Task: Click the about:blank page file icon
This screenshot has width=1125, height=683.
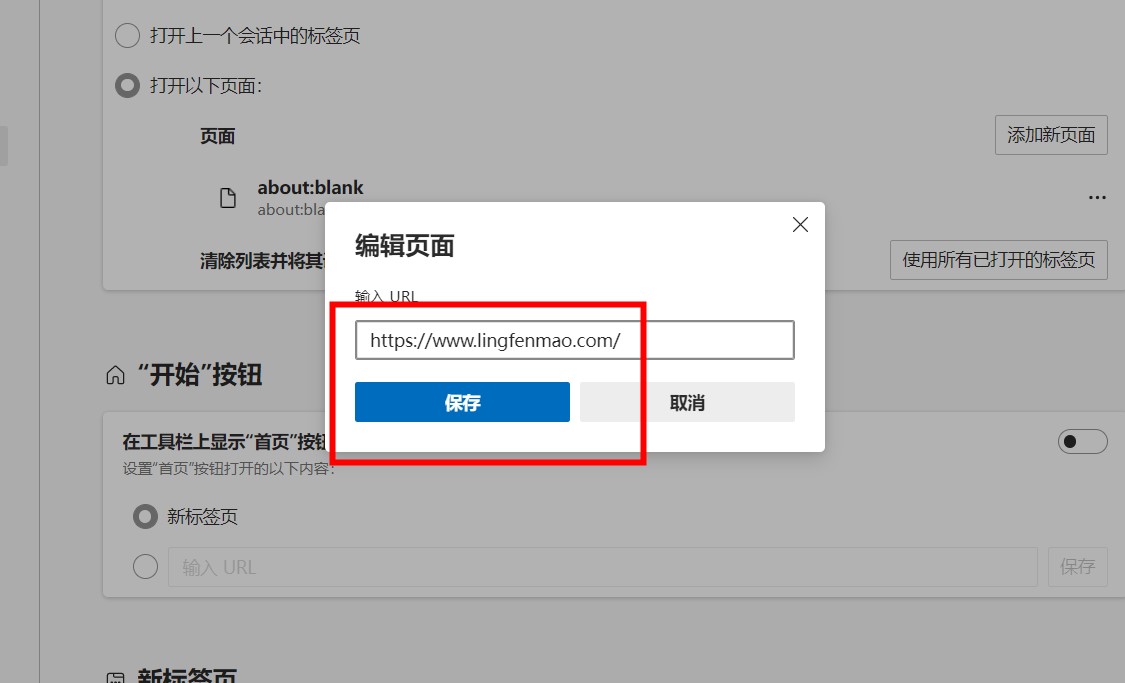Action: 227,197
